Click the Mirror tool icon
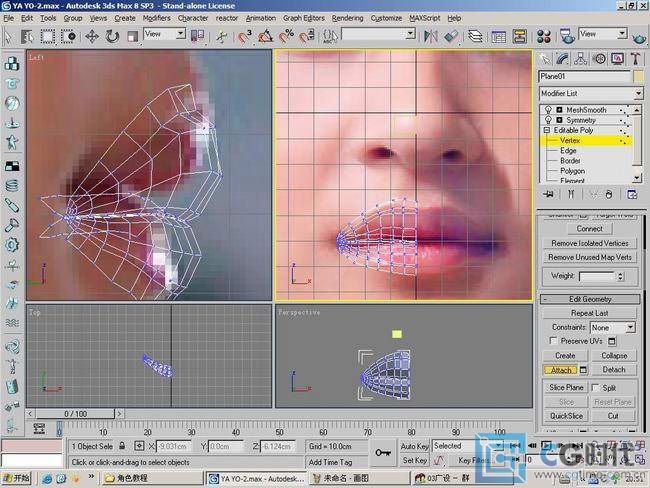The width and height of the screenshot is (650, 488). [x=431, y=36]
